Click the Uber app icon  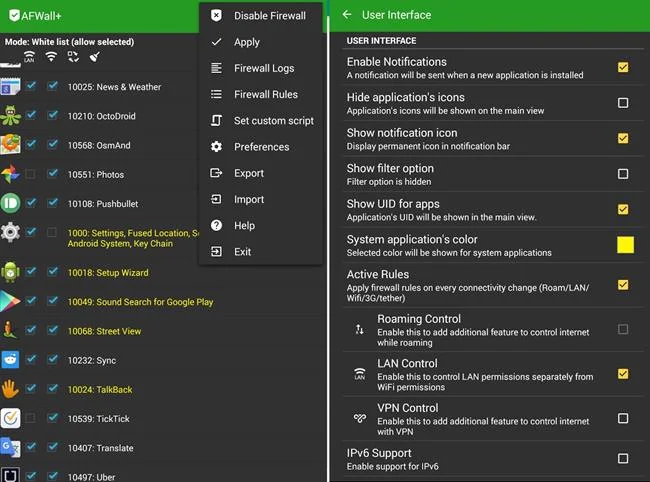click(10, 475)
